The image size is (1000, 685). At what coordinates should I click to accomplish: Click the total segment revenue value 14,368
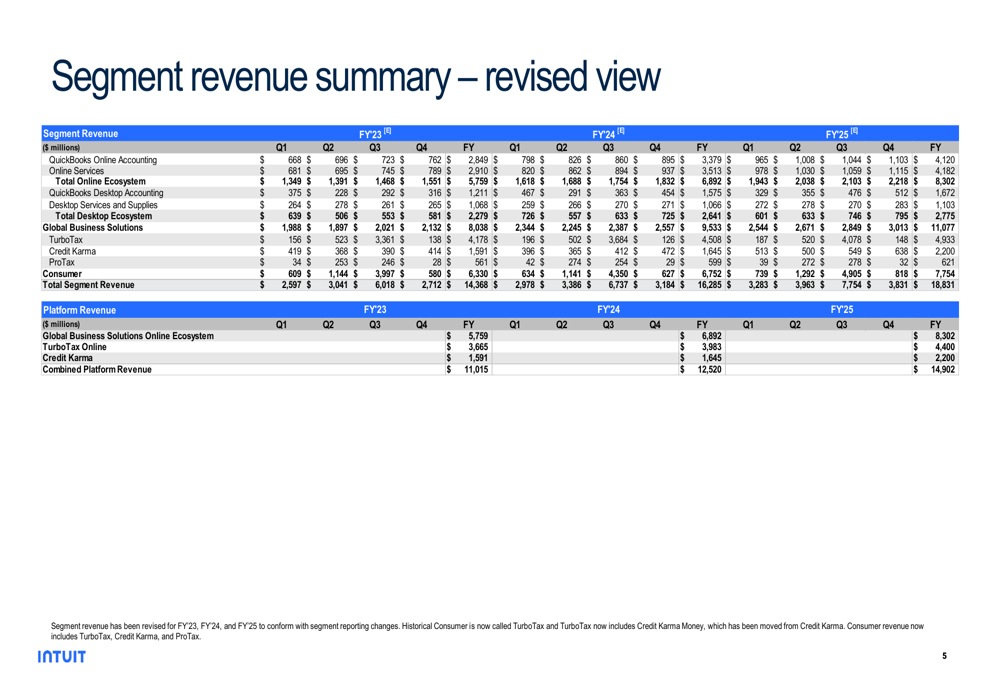(476, 285)
